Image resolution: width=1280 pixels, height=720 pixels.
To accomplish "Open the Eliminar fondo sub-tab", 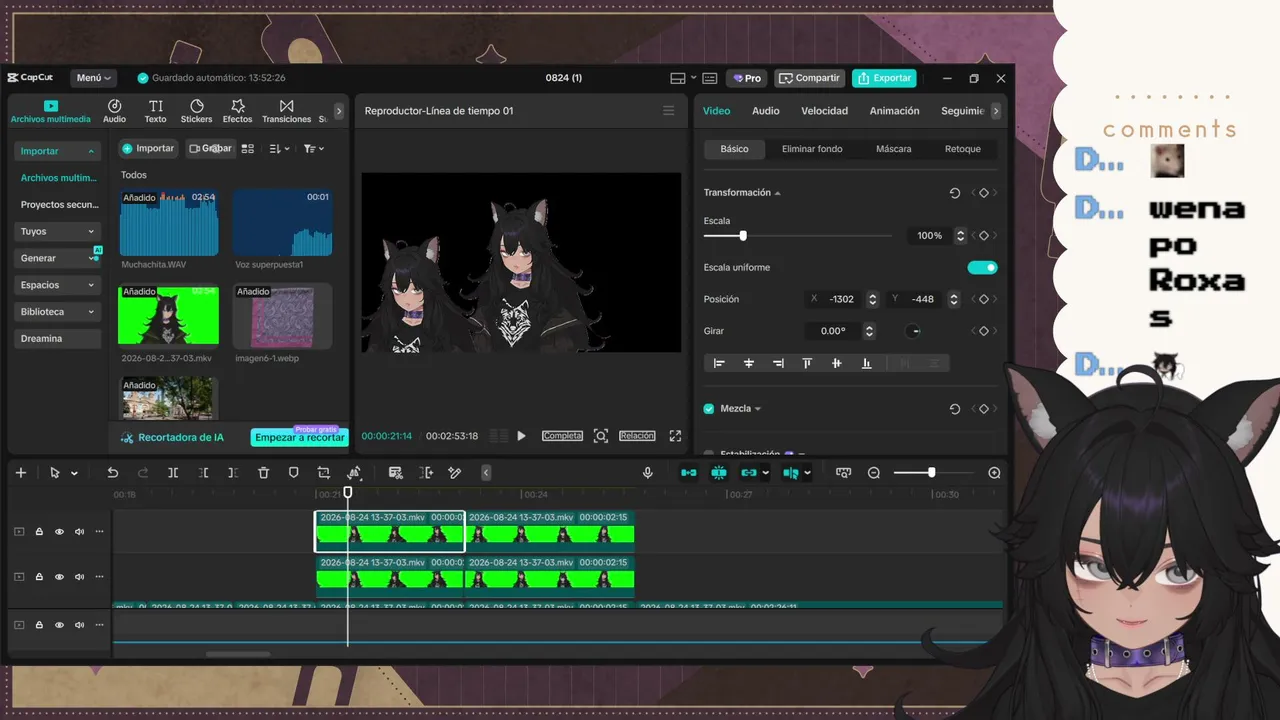I will click(x=812, y=149).
